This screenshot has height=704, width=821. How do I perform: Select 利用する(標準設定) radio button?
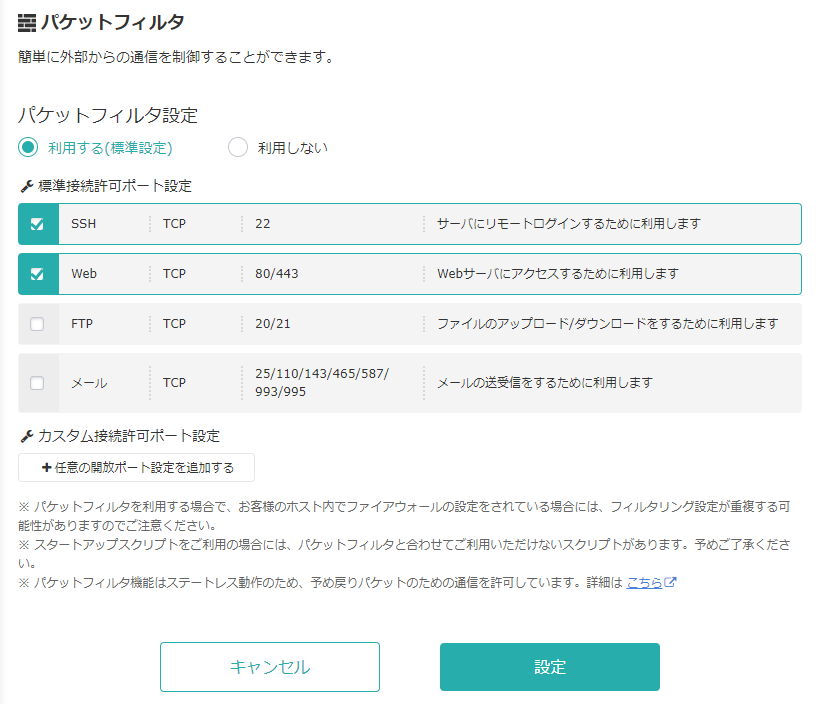tap(28, 148)
